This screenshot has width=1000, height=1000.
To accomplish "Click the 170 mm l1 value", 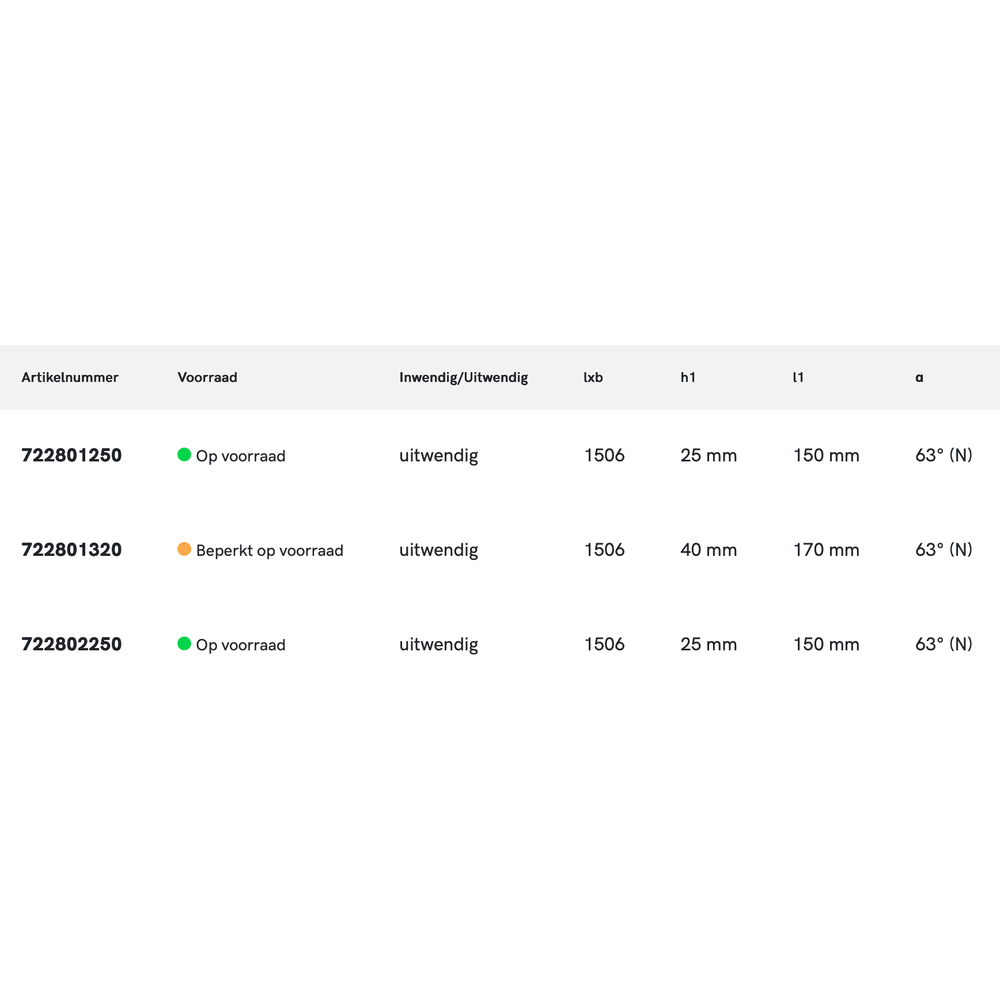I will (x=826, y=549).
